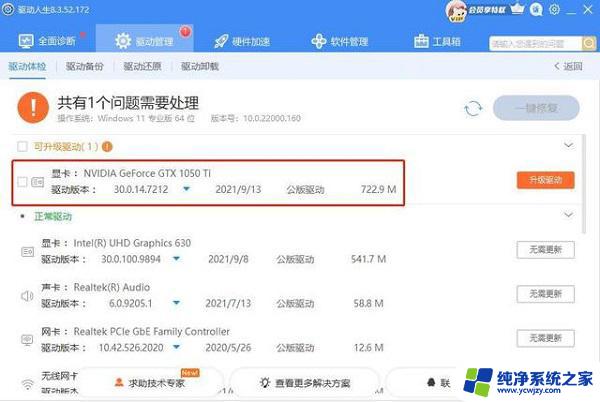Image resolution: width=600 pixels, height=402 pixels.
Task: Collapse the 正常驱动 section chevron
Action: pyautogui.click(x=568, y=215)
